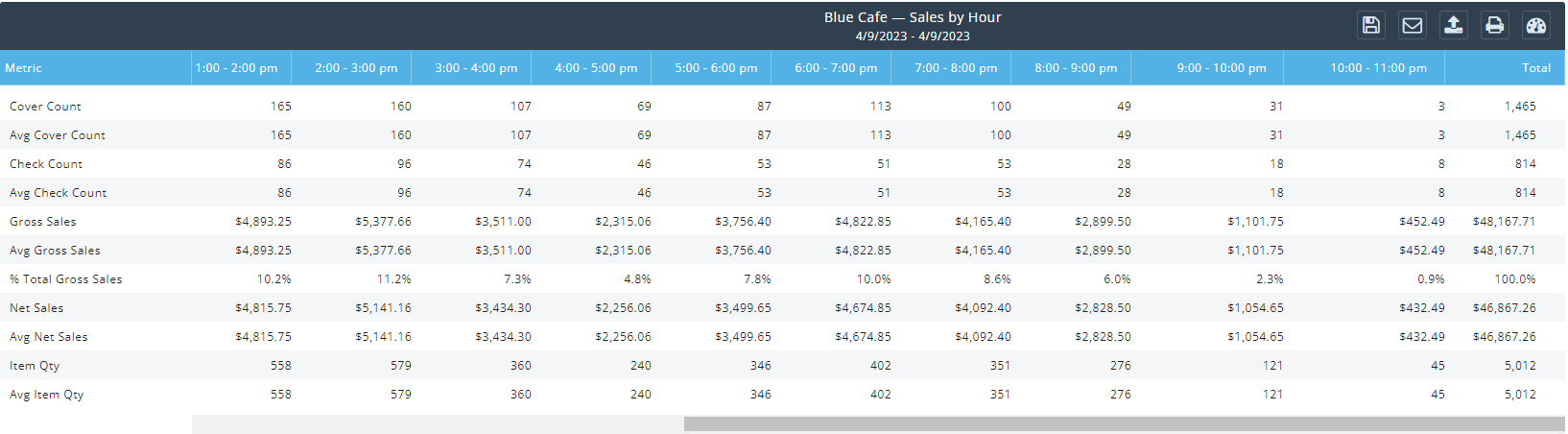Print the Sales by Hour report
Screen dimensions: 1568x434
(x=1495, y=25)
